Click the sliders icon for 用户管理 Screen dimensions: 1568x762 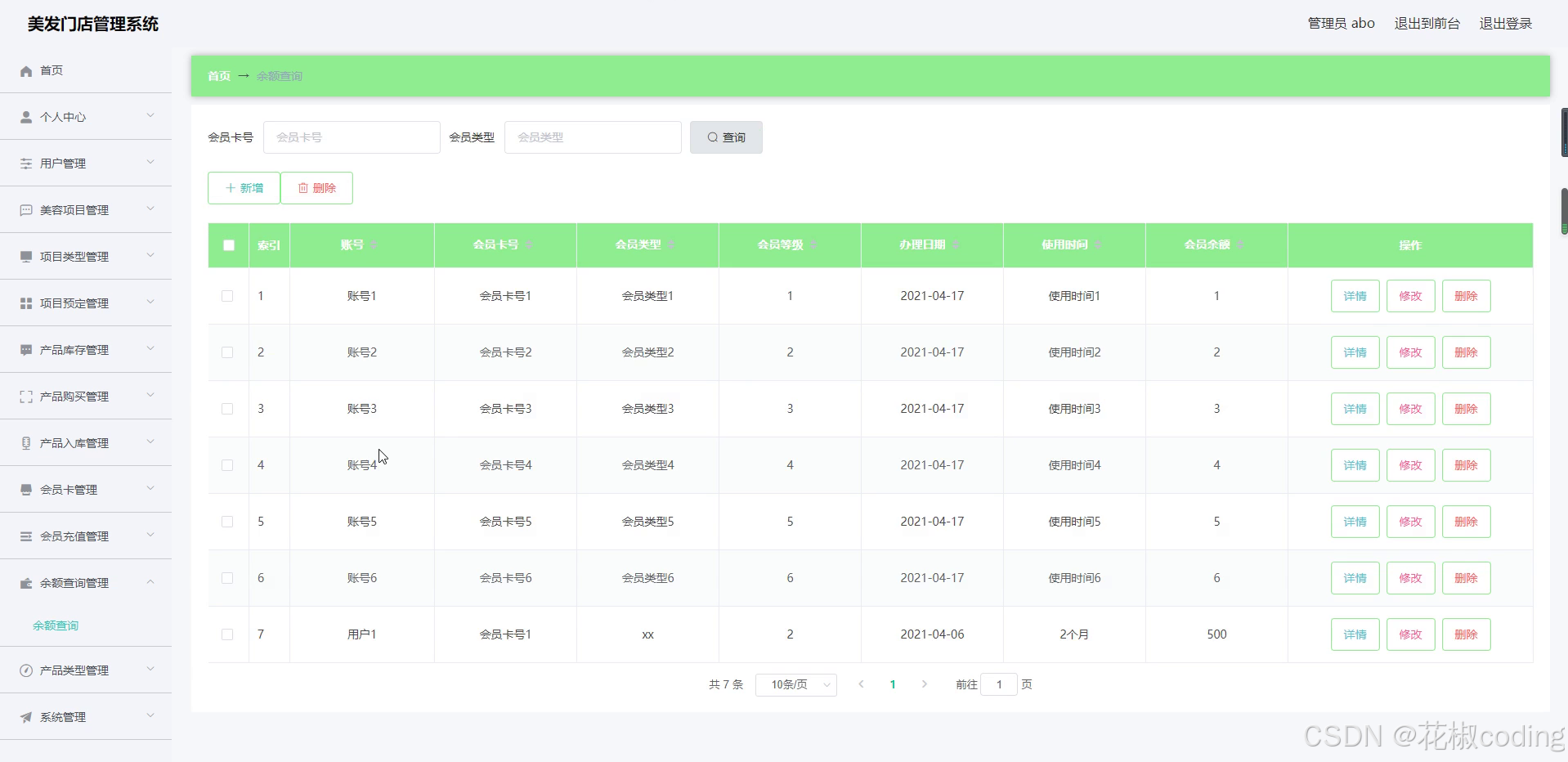tap(26, 164)
